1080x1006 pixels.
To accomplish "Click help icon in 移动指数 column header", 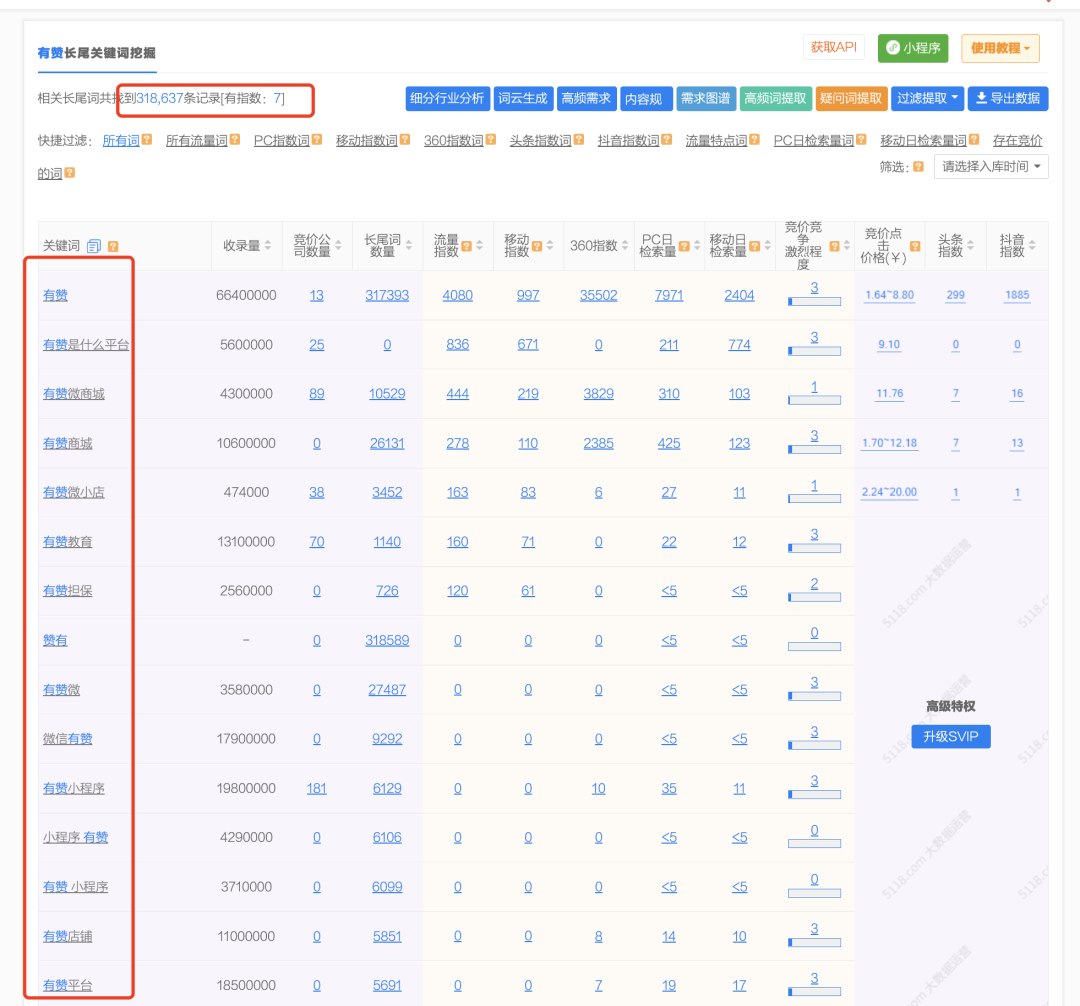I will tap(537, 246).
